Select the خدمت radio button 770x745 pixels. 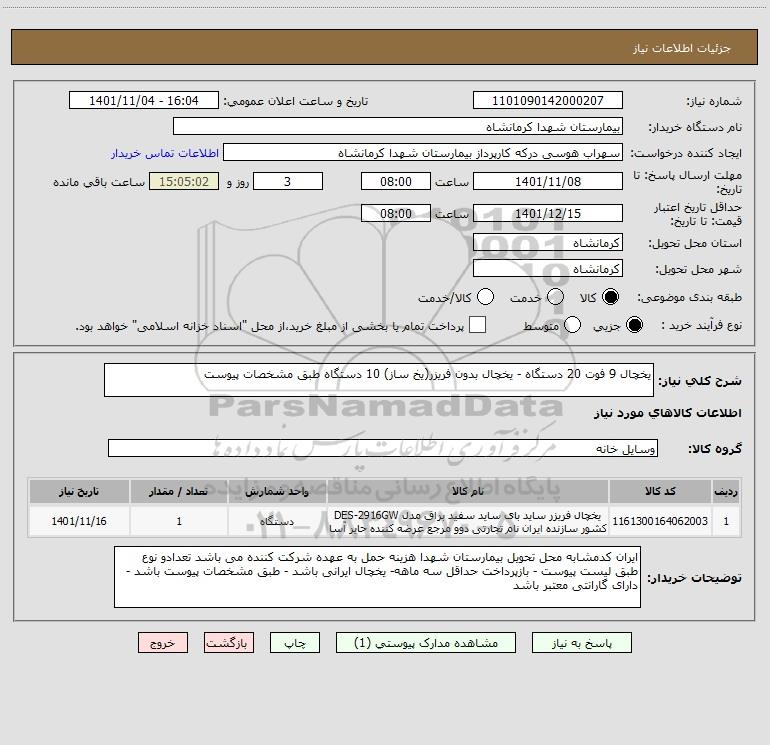[x=555, y=297]
